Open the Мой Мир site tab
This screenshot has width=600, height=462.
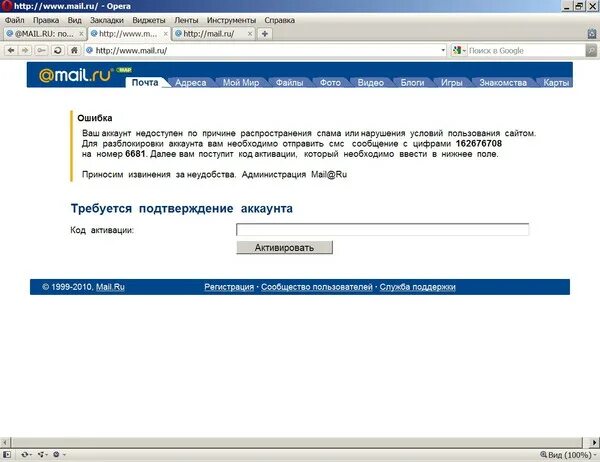point(241,82)
